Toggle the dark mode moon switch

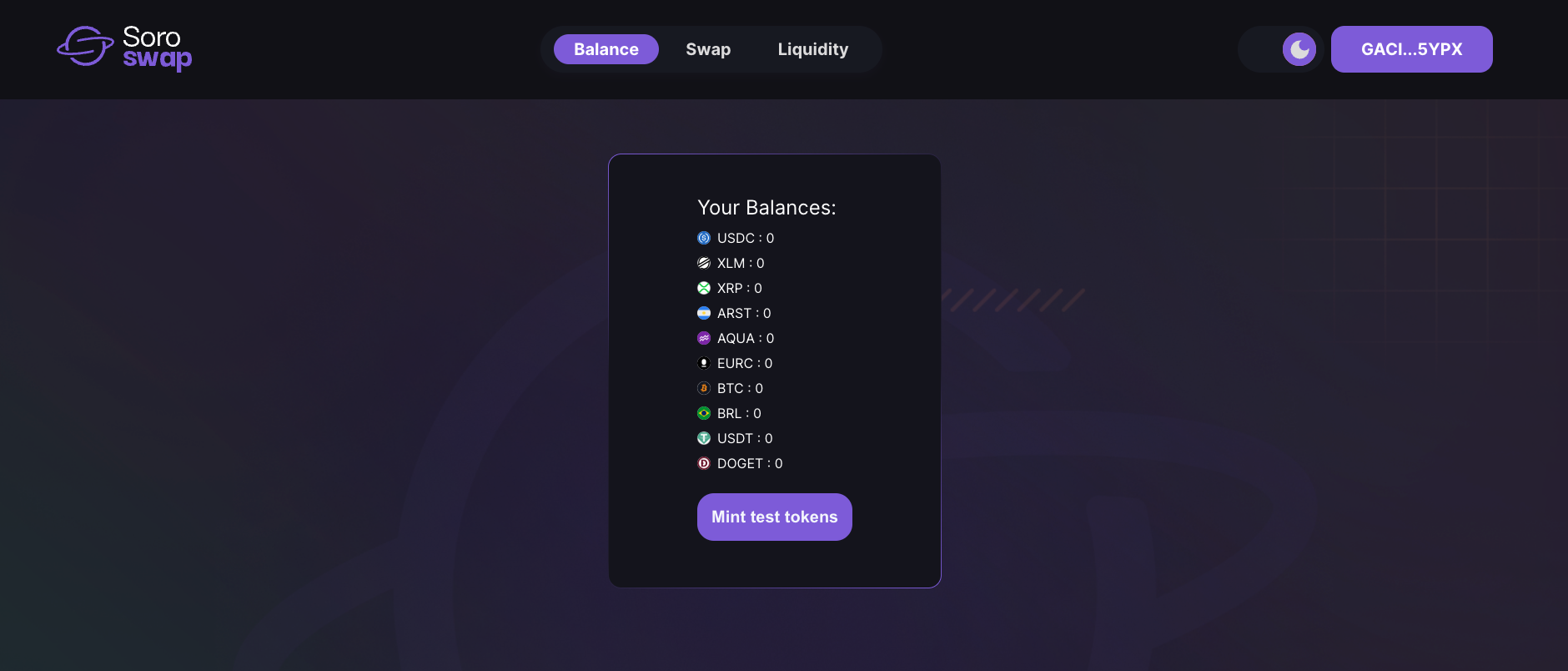pos(1299,49)
